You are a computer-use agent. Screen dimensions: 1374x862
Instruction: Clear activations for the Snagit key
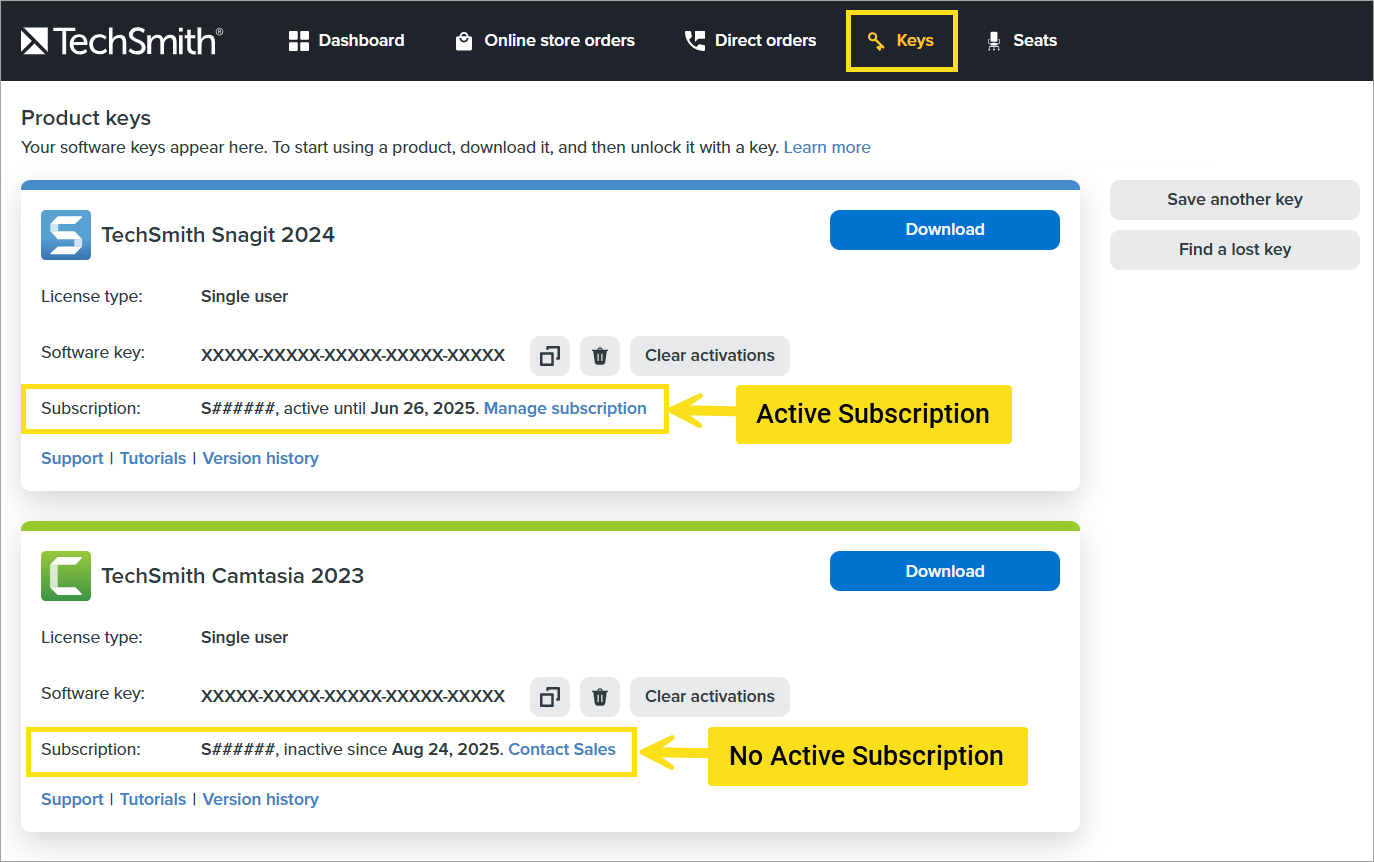[x=709, y=356]
